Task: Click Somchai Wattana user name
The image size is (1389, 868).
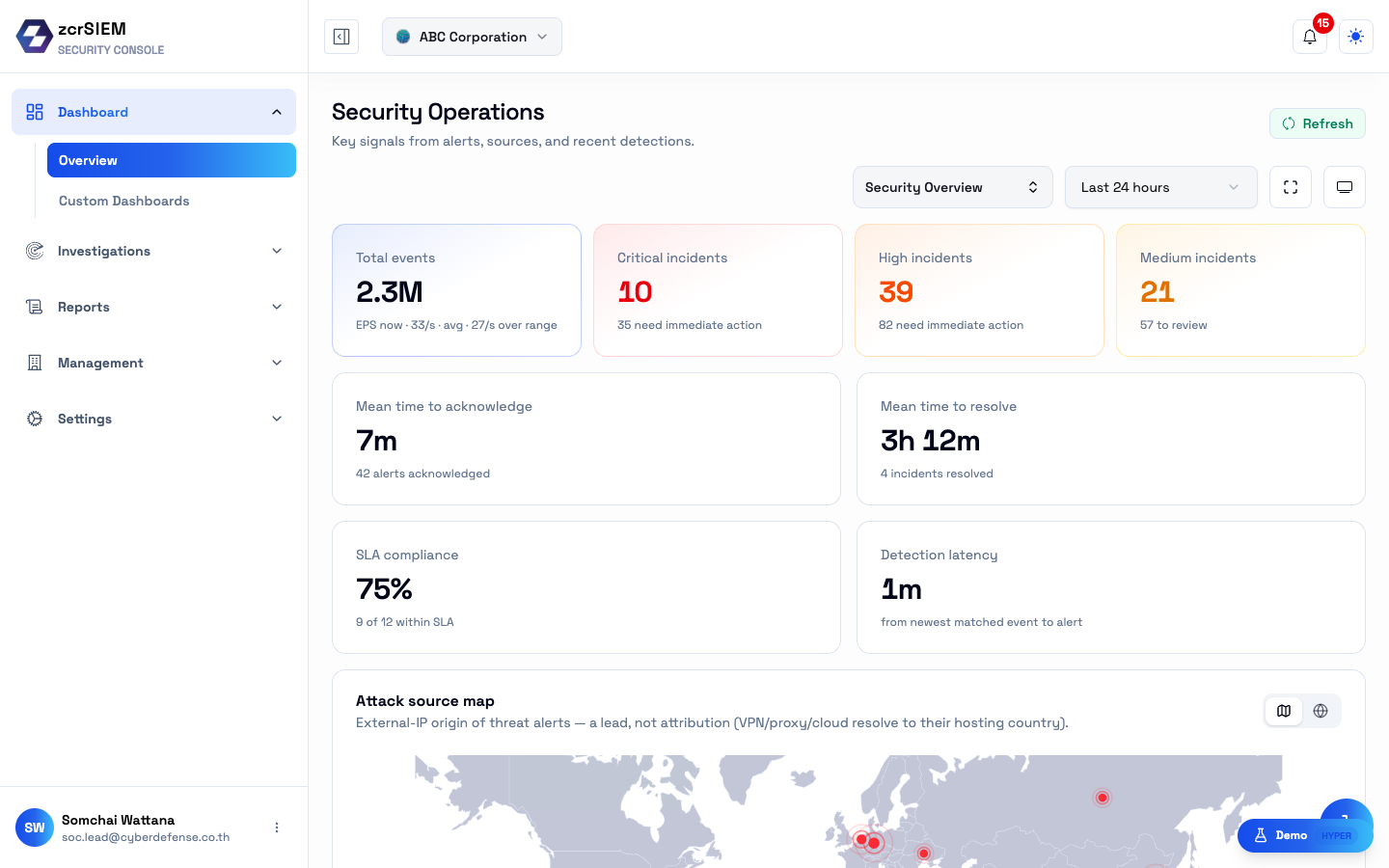Action: 118,820
